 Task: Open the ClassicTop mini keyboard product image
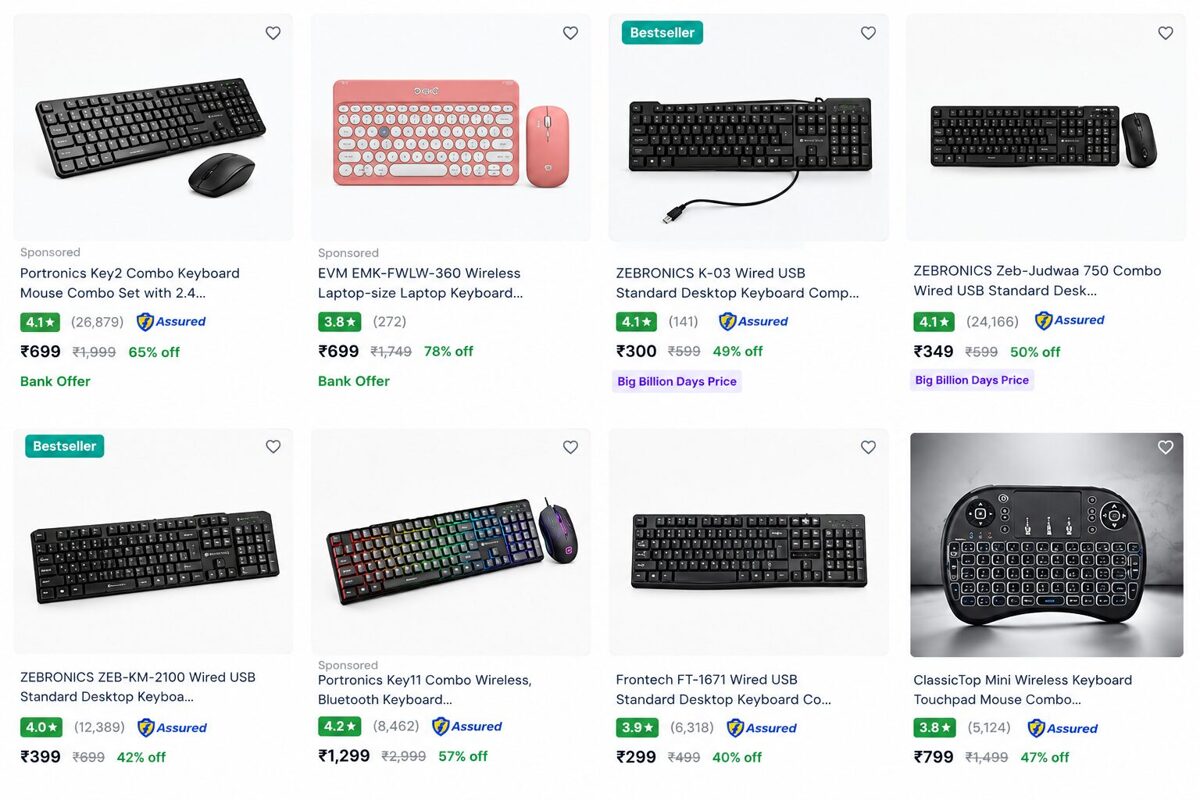pyautogui.click(x=1046, y=545)
